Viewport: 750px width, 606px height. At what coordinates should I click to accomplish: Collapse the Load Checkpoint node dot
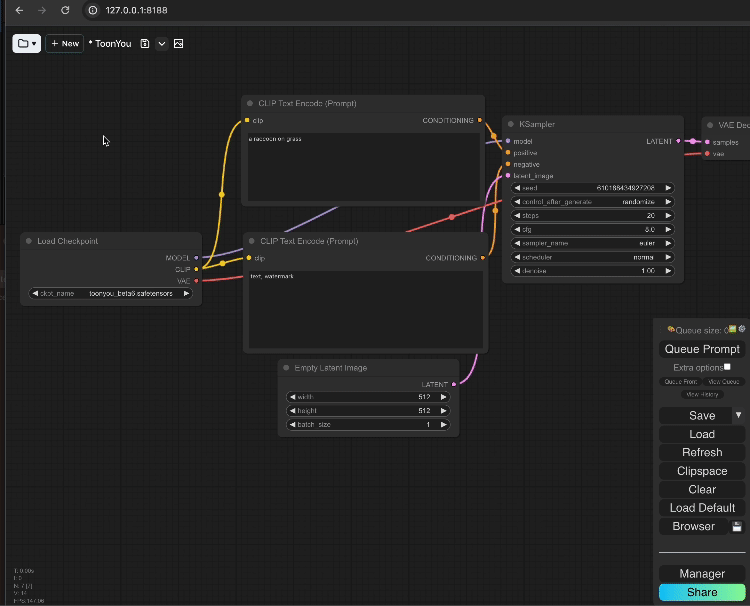click(x=28, y=241)
